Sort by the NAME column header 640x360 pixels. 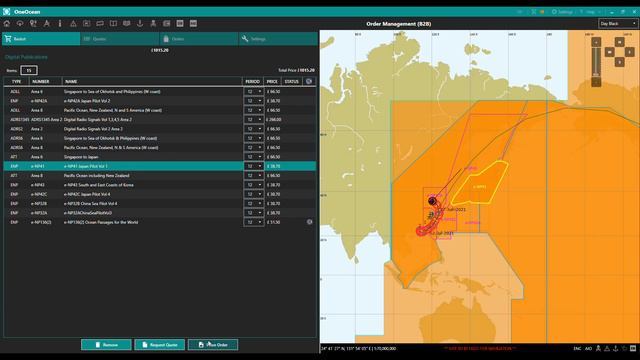tap(152, 82)
